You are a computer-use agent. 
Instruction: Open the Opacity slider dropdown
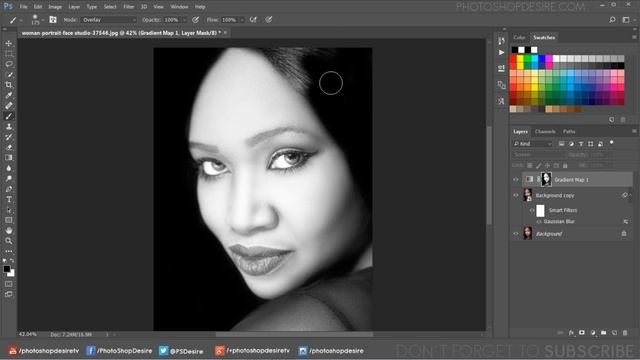click(x=184, y=20)
